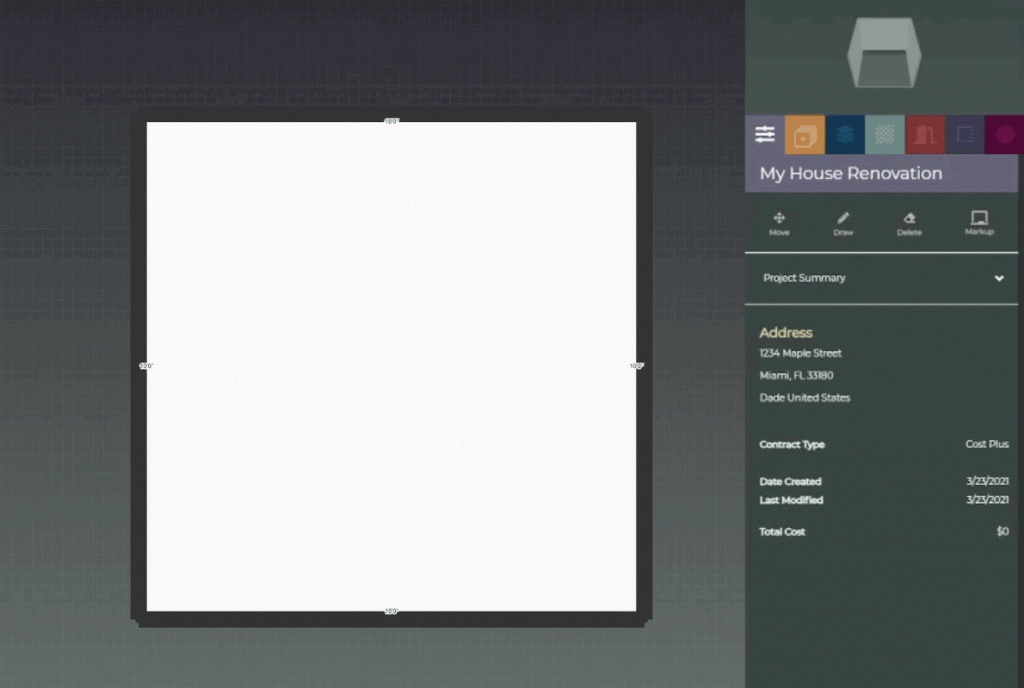This screenshot has width=1024, height=688.
Task: Collapse the Project Summary chevron
Action: 998,279
